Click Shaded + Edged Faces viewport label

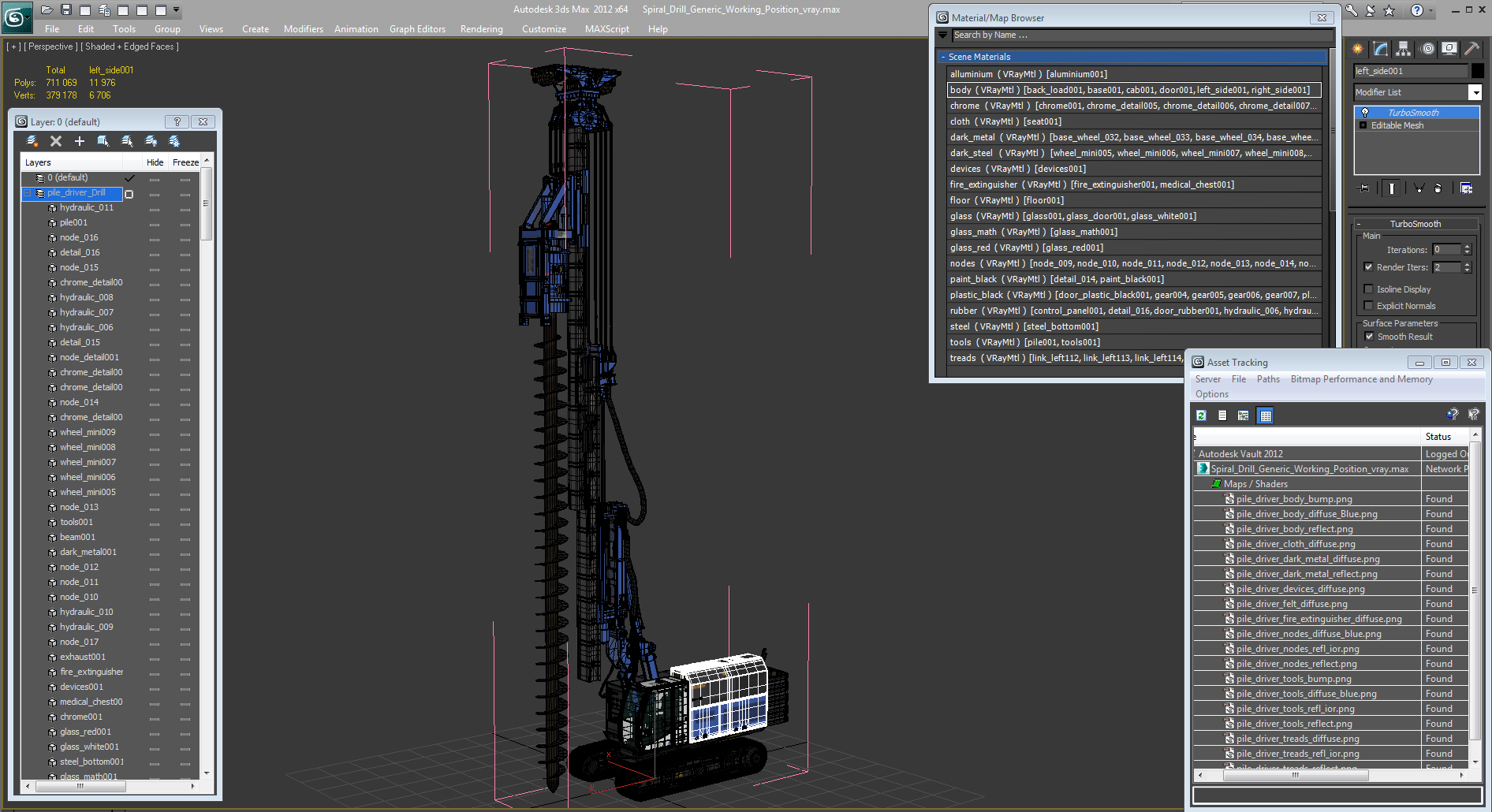click(x=130, y=47)
